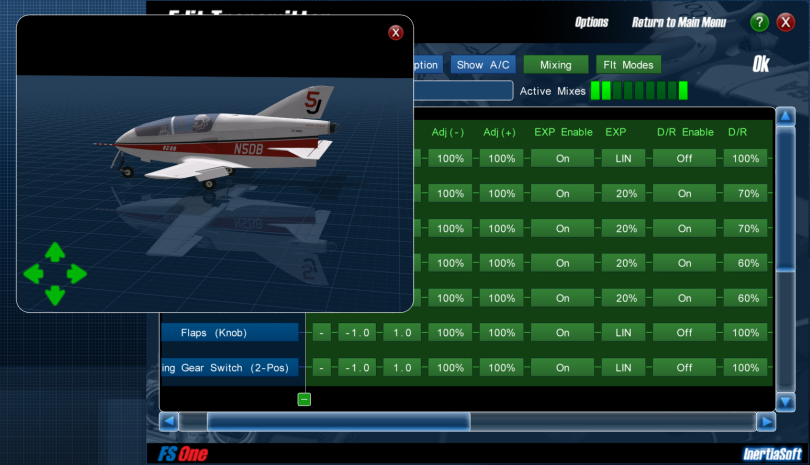Click the green minus box below the table
The image size is (810, 465).
click(x=304, y=399)
